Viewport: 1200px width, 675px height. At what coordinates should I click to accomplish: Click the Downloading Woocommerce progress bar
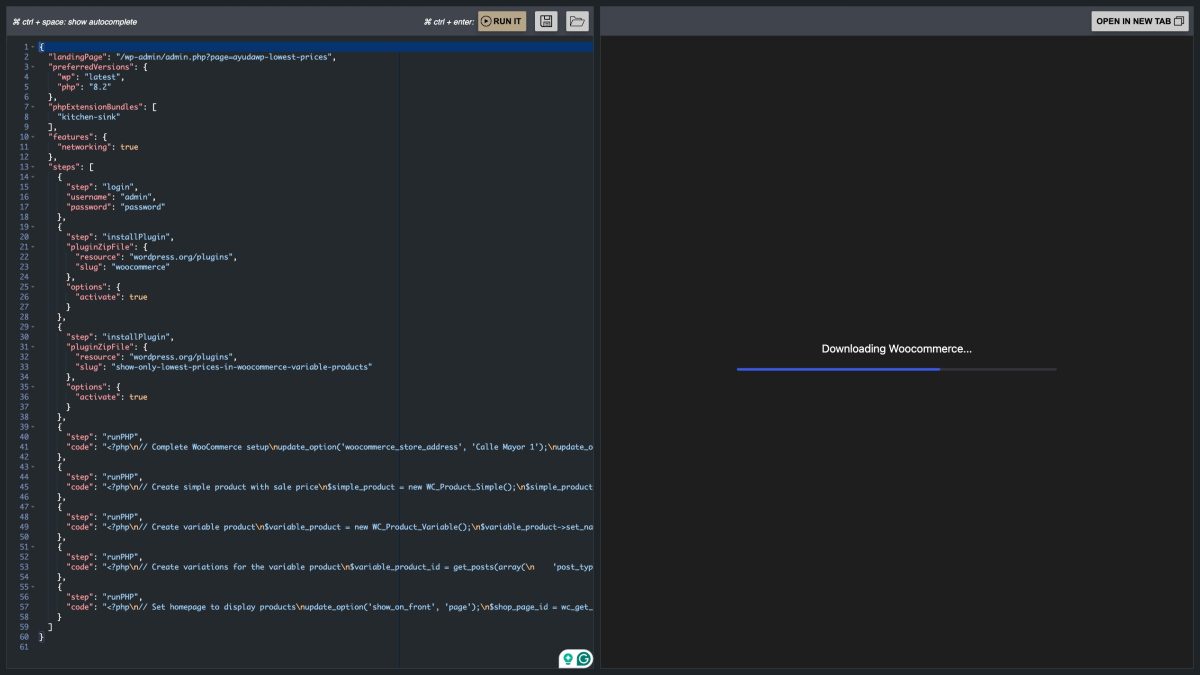point(897,369)
